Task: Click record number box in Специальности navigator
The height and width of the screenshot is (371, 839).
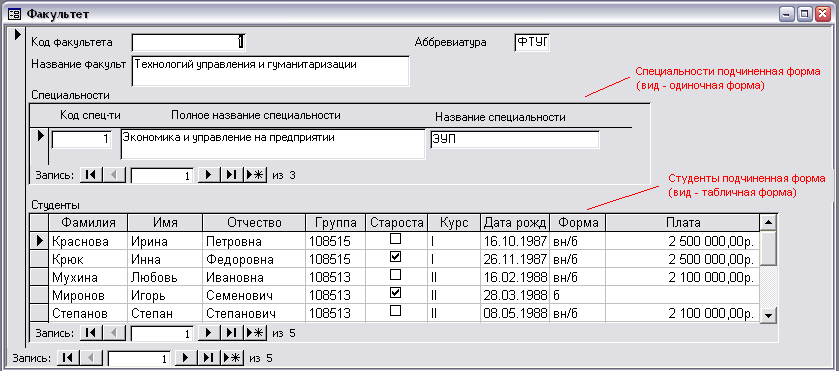Action: pos(162,175)
